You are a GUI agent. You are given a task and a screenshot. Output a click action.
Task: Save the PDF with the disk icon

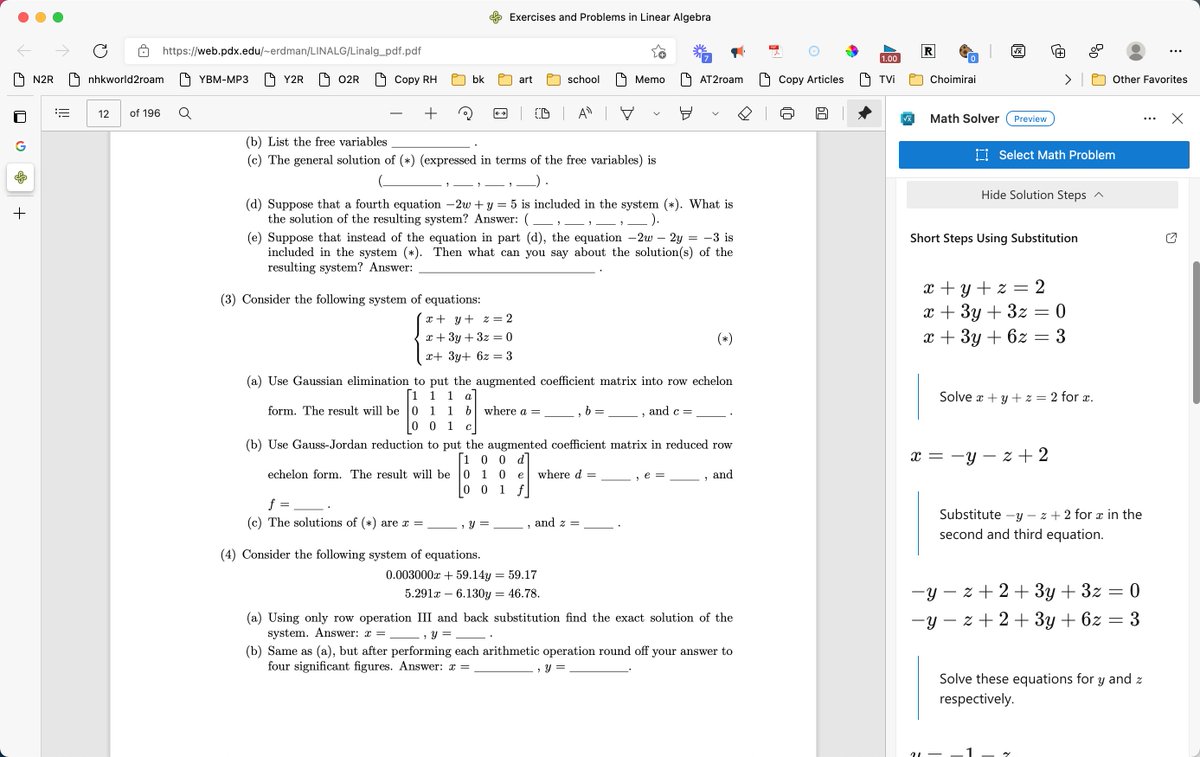tap(823, 114)
